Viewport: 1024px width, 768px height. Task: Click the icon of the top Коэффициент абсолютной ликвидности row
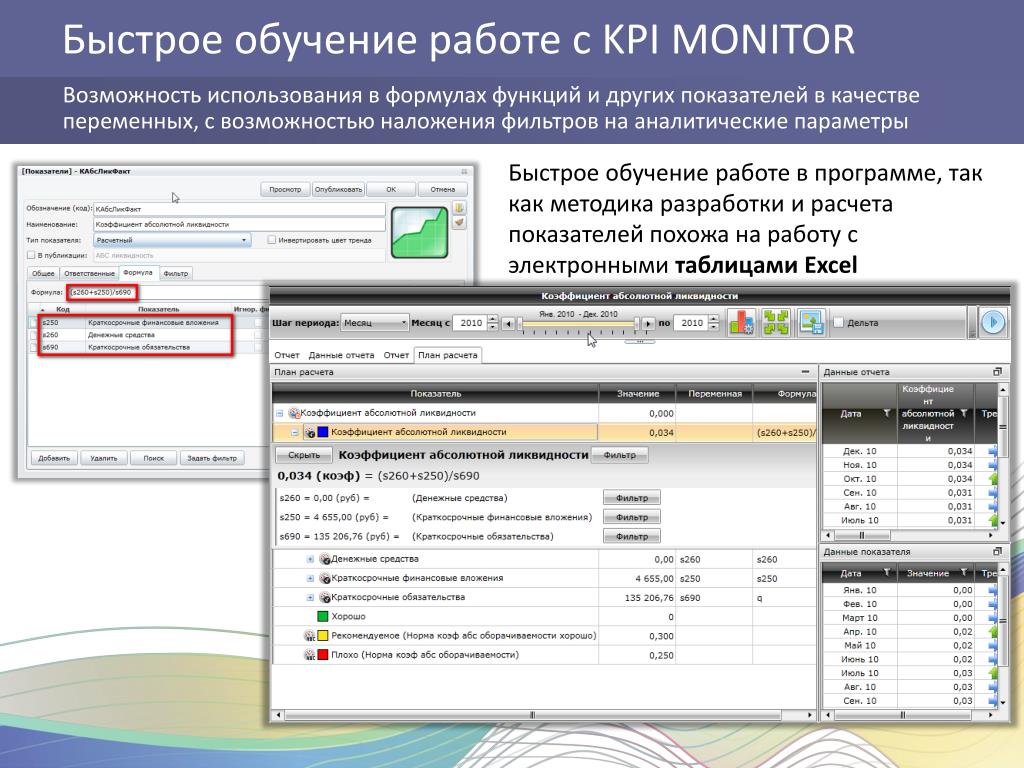tap(294, 413)
